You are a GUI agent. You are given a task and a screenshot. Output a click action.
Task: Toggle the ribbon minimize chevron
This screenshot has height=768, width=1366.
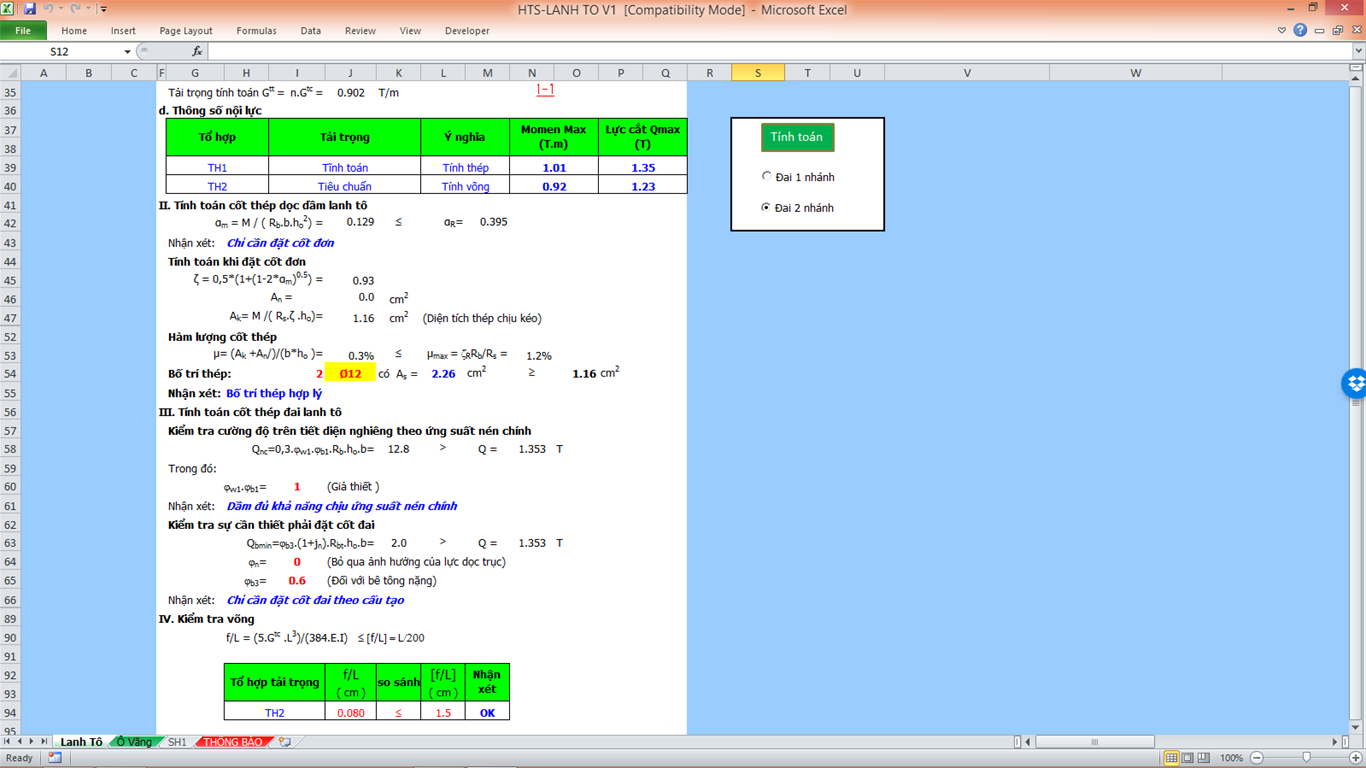coord(1282,31)
